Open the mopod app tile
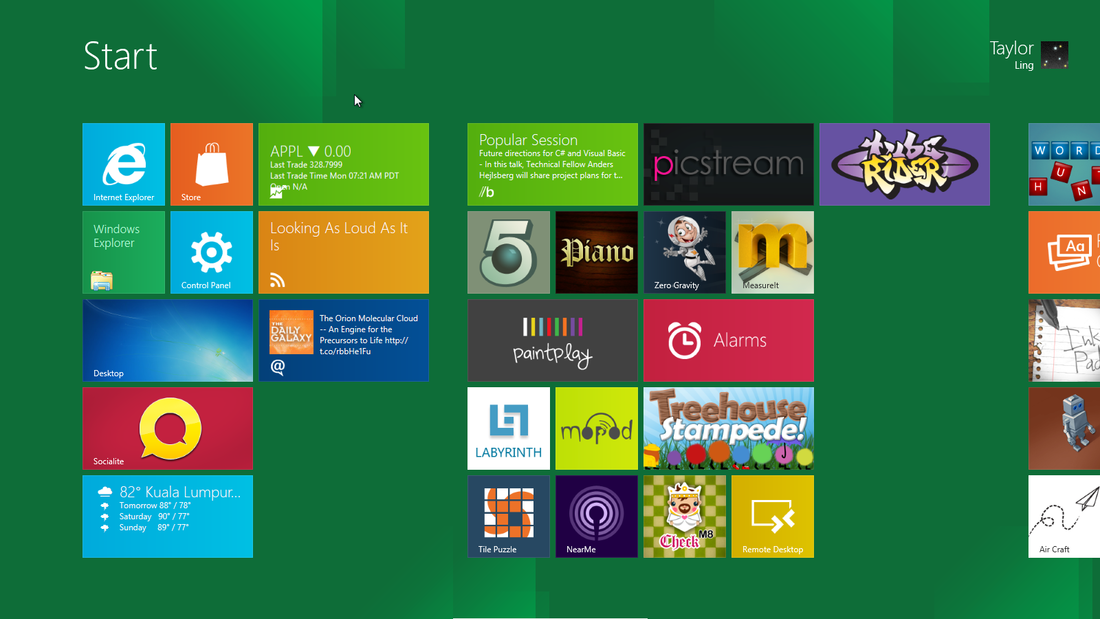The image size is (1100, 619). tap(596, 428)
